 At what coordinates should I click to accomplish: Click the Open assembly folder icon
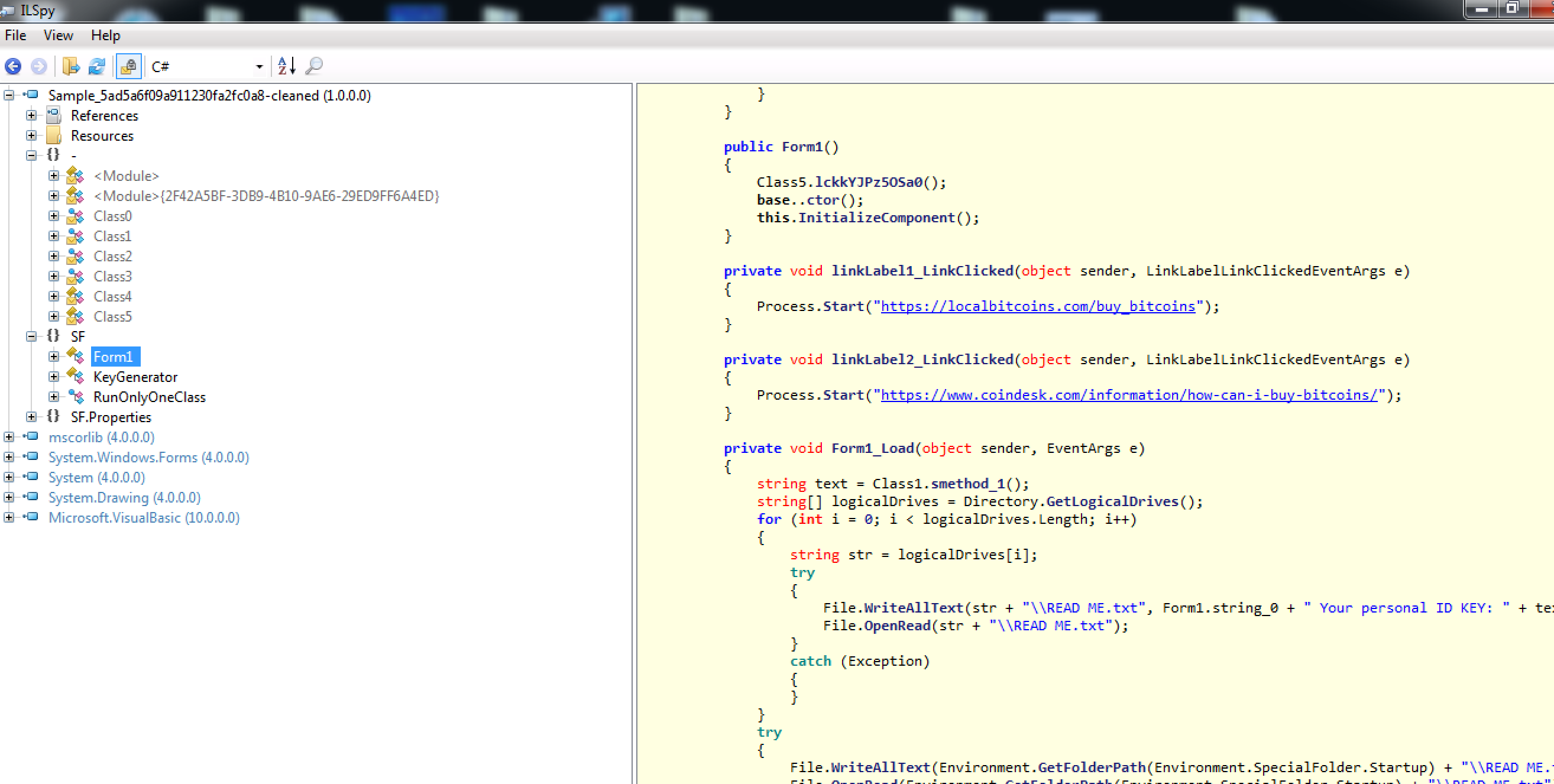click(x=70, y=66)
